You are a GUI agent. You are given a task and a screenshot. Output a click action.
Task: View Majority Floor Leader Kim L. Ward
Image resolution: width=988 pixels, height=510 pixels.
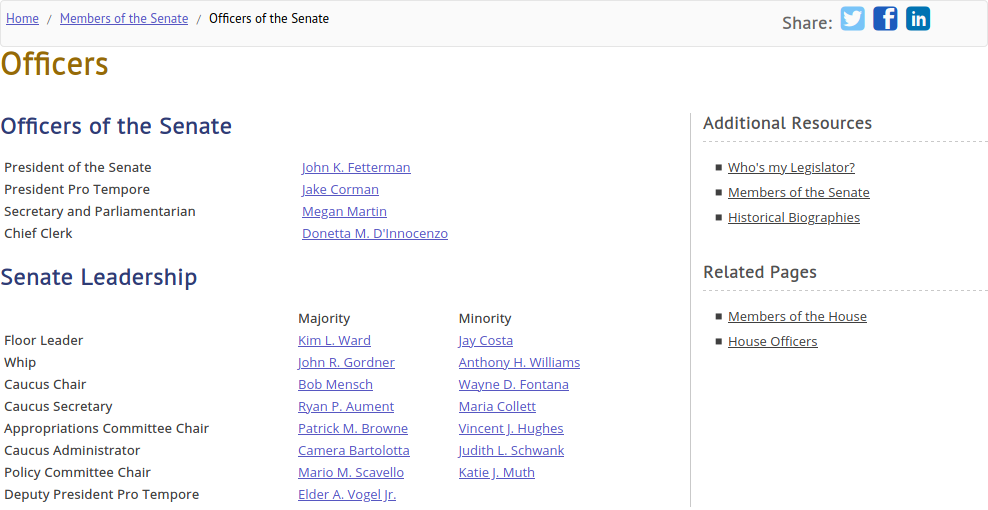[x=334, y=340]
